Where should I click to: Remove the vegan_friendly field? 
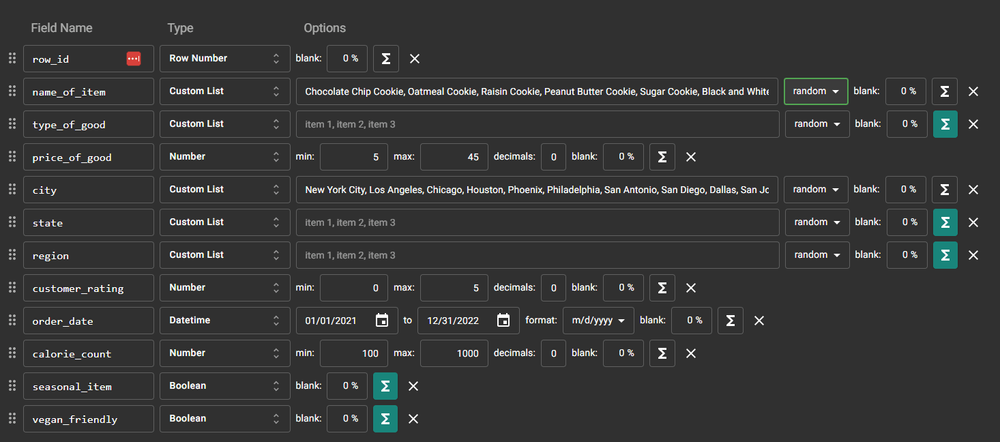coord(413,419)
